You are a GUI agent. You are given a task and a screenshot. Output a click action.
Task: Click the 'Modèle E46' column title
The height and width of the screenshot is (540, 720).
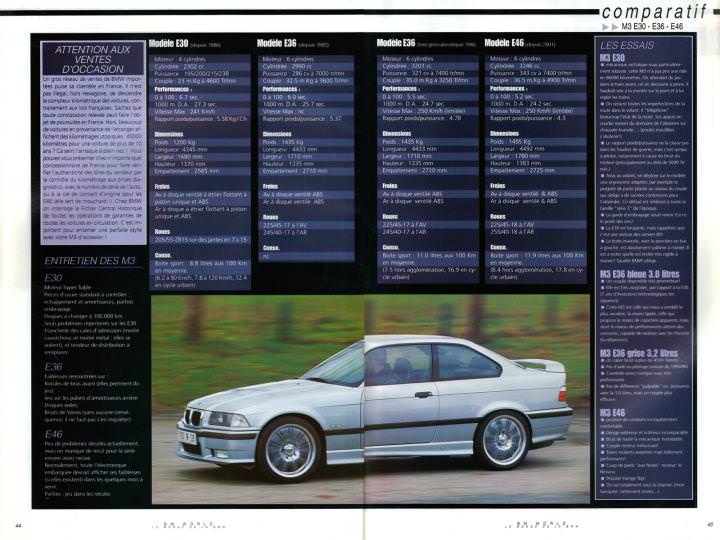(x=504, y=43)
